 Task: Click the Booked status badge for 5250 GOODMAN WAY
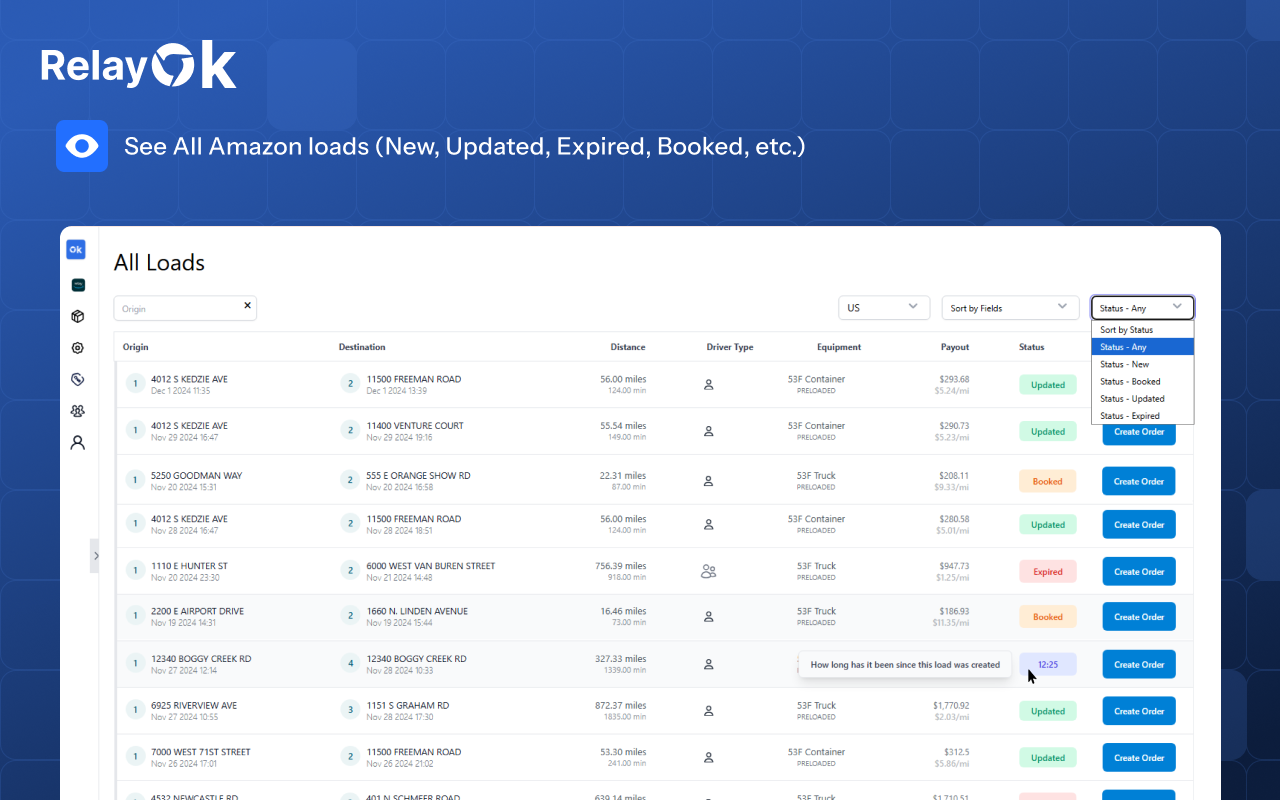coord(1048,481)
